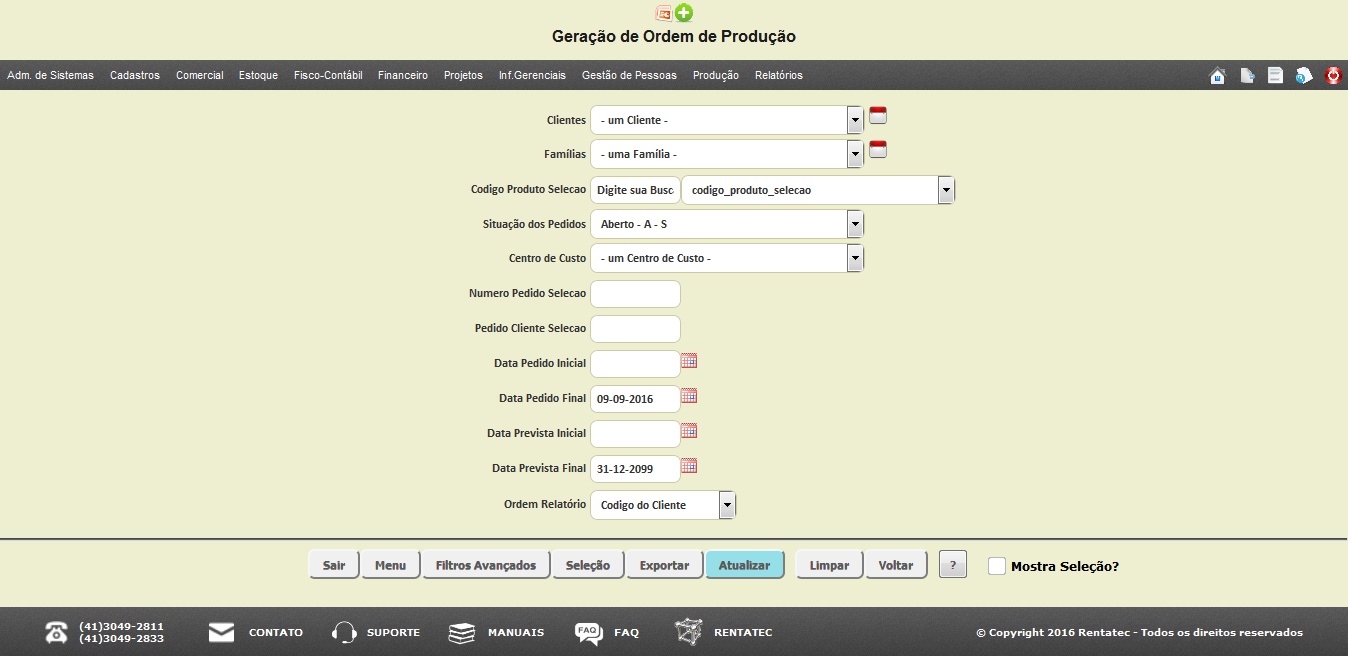Click the Rentatec network logo icon
The image size is (1348, 656).
[x=688, y=632]
